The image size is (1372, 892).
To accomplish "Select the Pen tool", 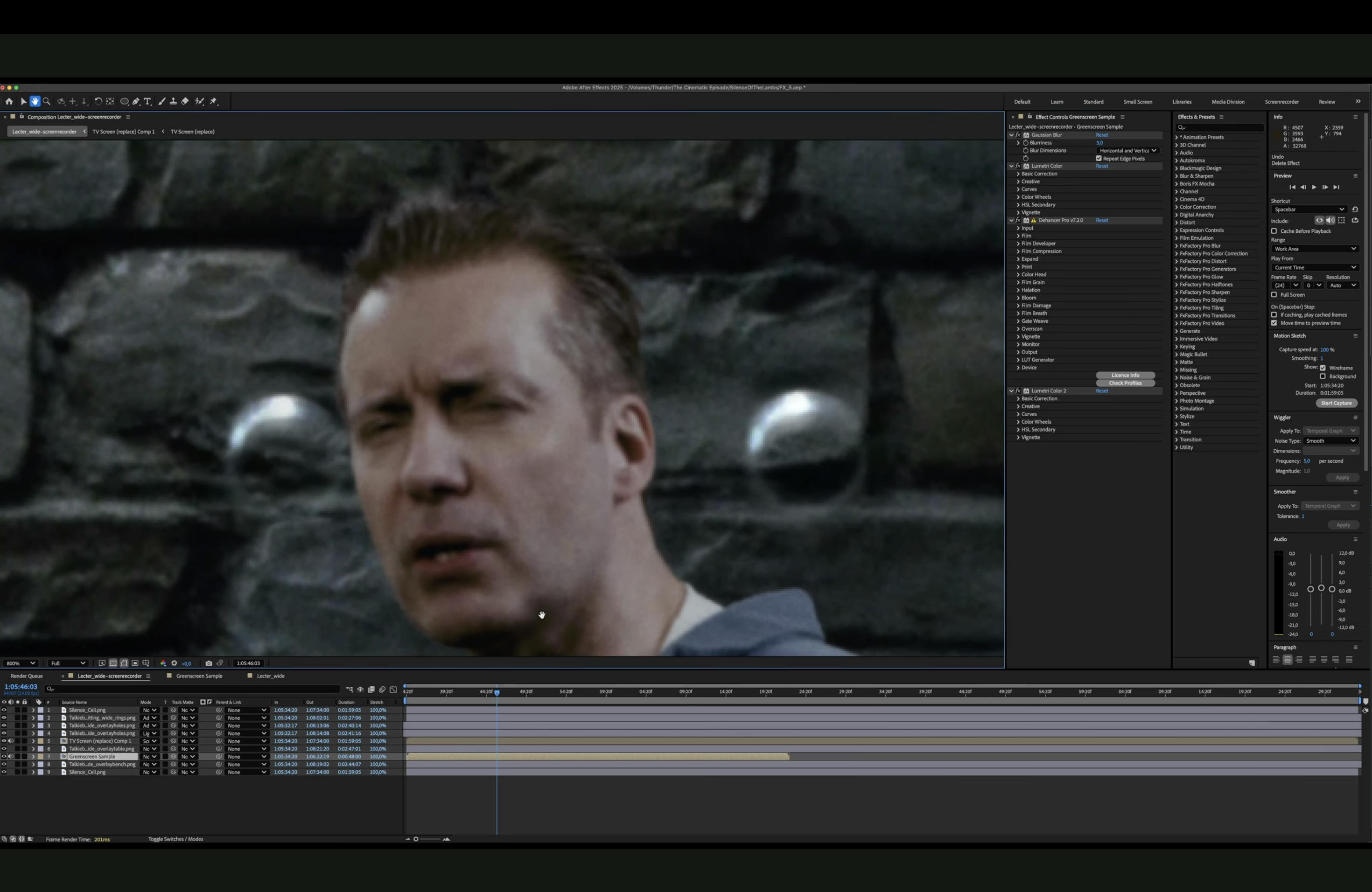I will point(136,101).
